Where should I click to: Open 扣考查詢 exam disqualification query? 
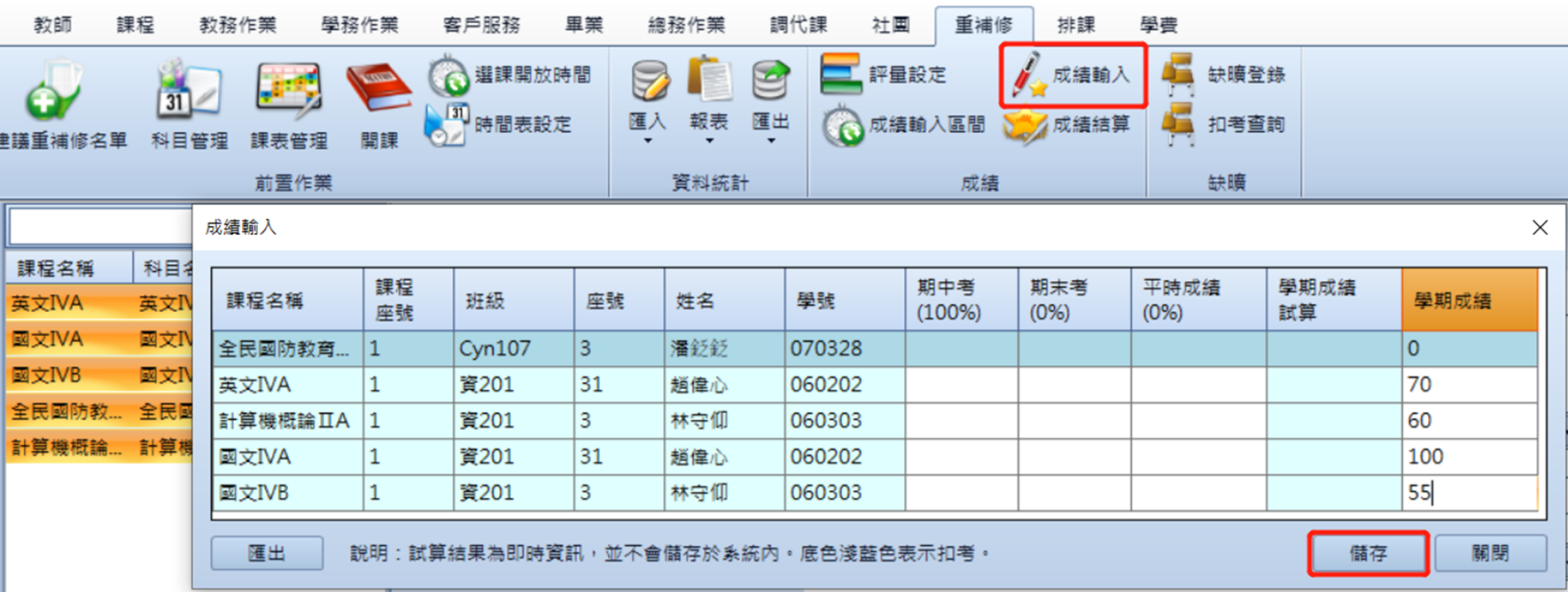(x=1224, y=124)
